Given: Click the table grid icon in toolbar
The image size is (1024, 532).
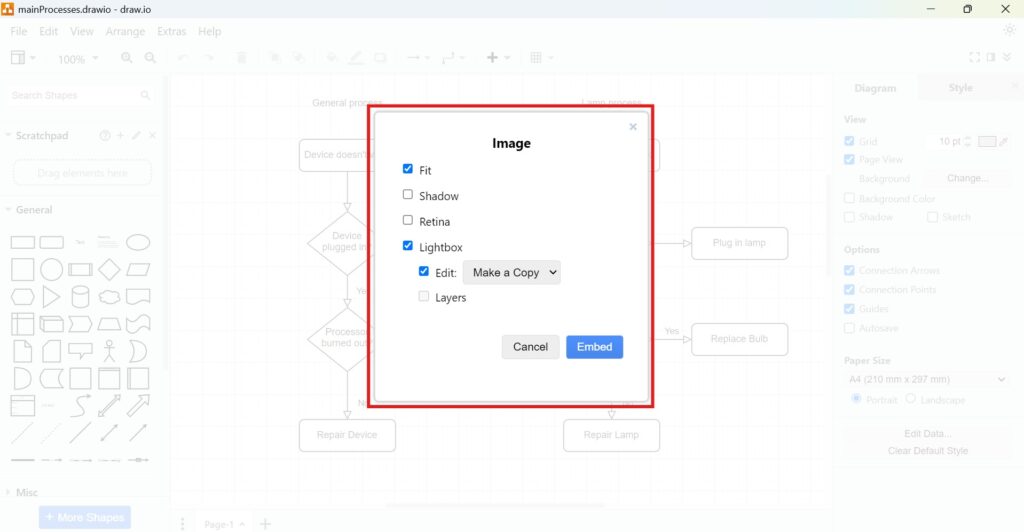Looking at the screenshot, I should point(536,58).
